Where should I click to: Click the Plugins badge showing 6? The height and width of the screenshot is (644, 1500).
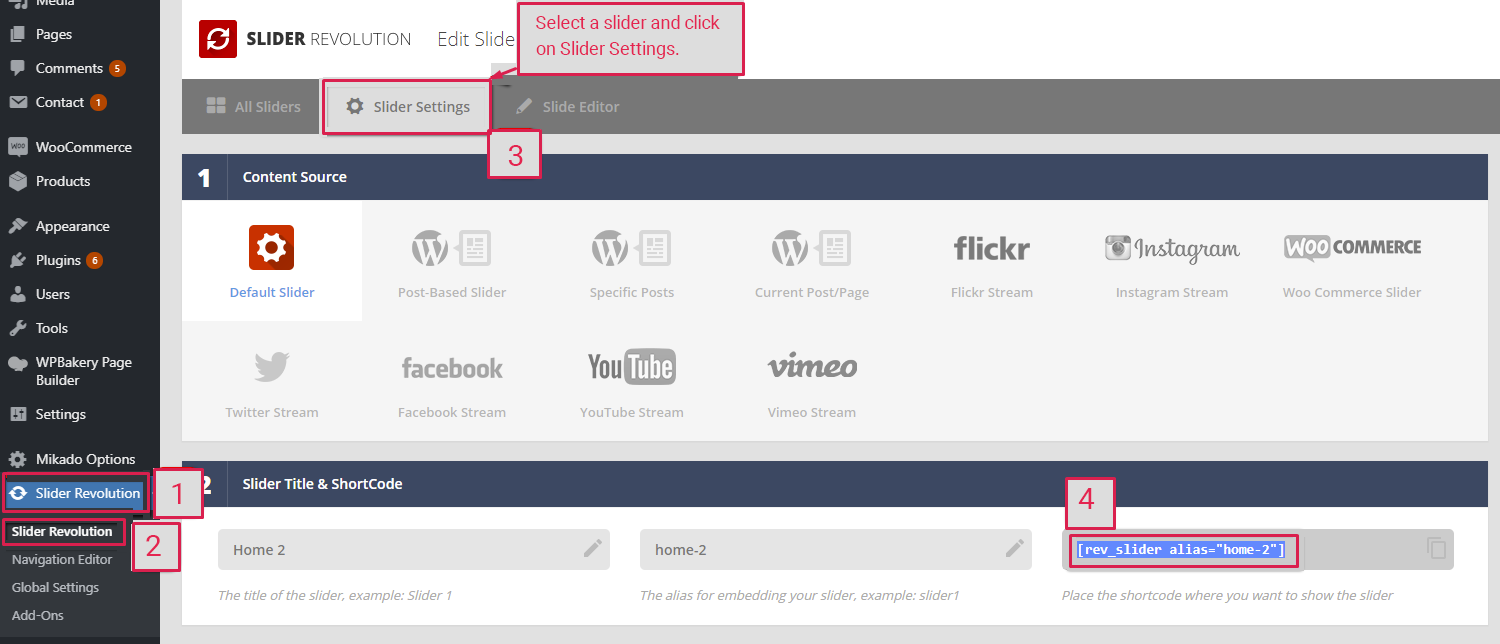pos(94,260)
